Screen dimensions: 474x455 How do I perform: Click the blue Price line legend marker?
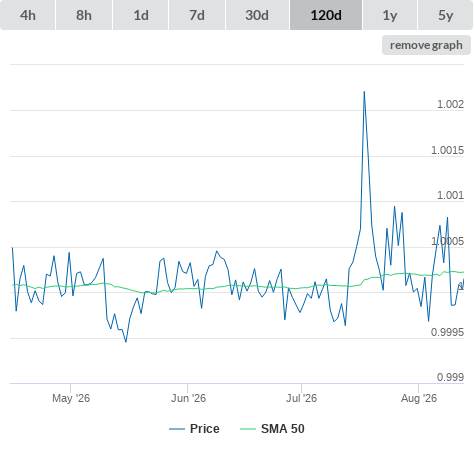[177, 429]
